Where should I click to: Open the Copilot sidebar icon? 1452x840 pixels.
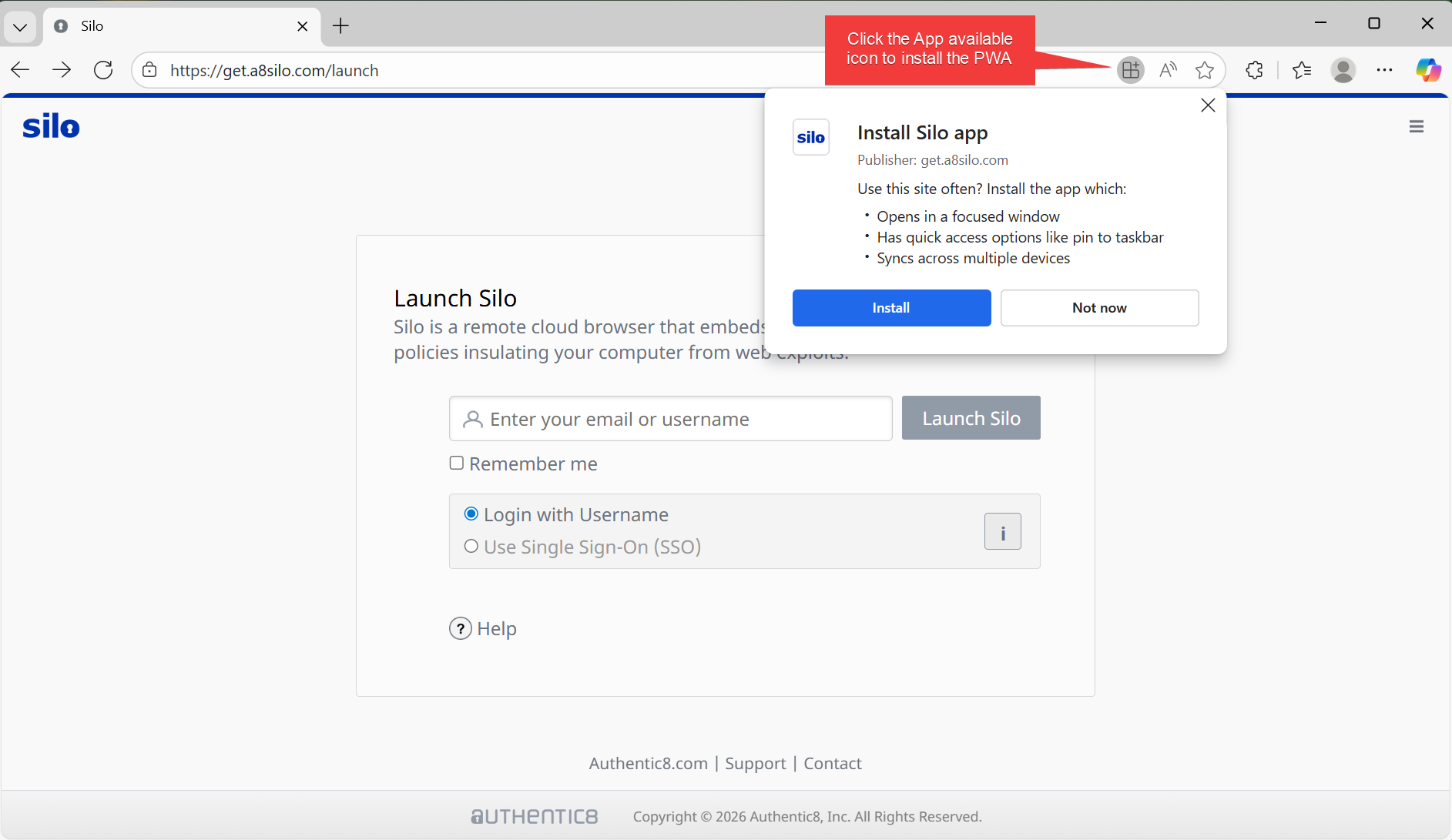pos(1428,70)
